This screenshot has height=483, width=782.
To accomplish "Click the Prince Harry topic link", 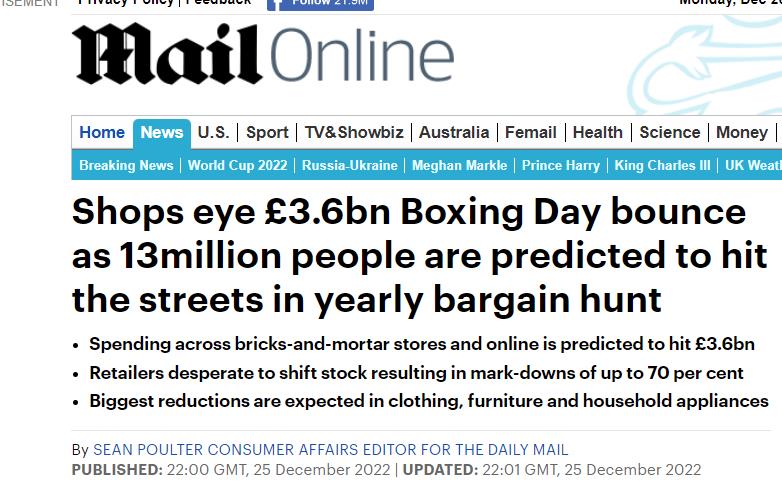I will point(561,165).
